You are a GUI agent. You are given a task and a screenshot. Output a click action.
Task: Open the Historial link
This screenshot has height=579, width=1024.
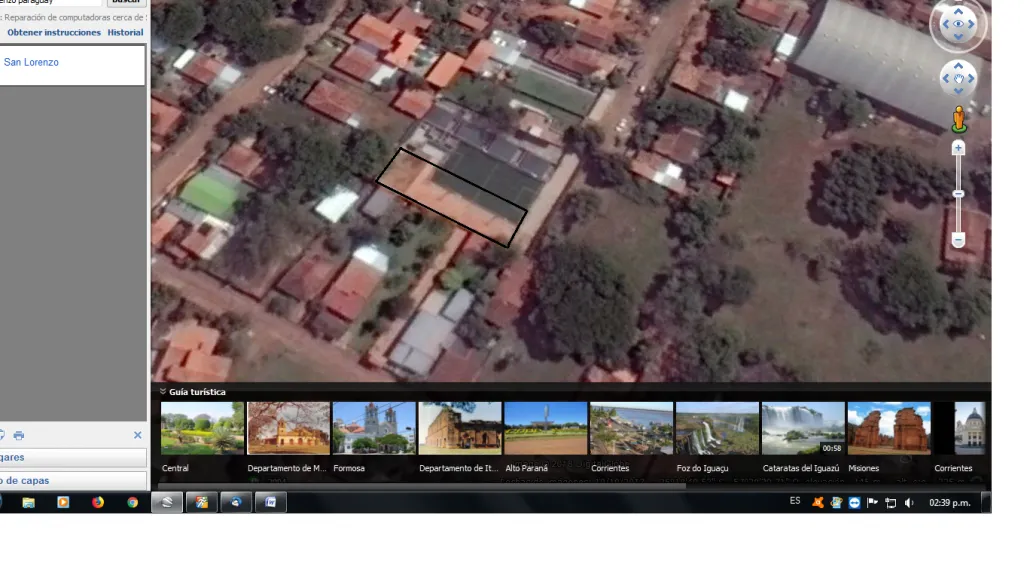click(x=125, y=33)
